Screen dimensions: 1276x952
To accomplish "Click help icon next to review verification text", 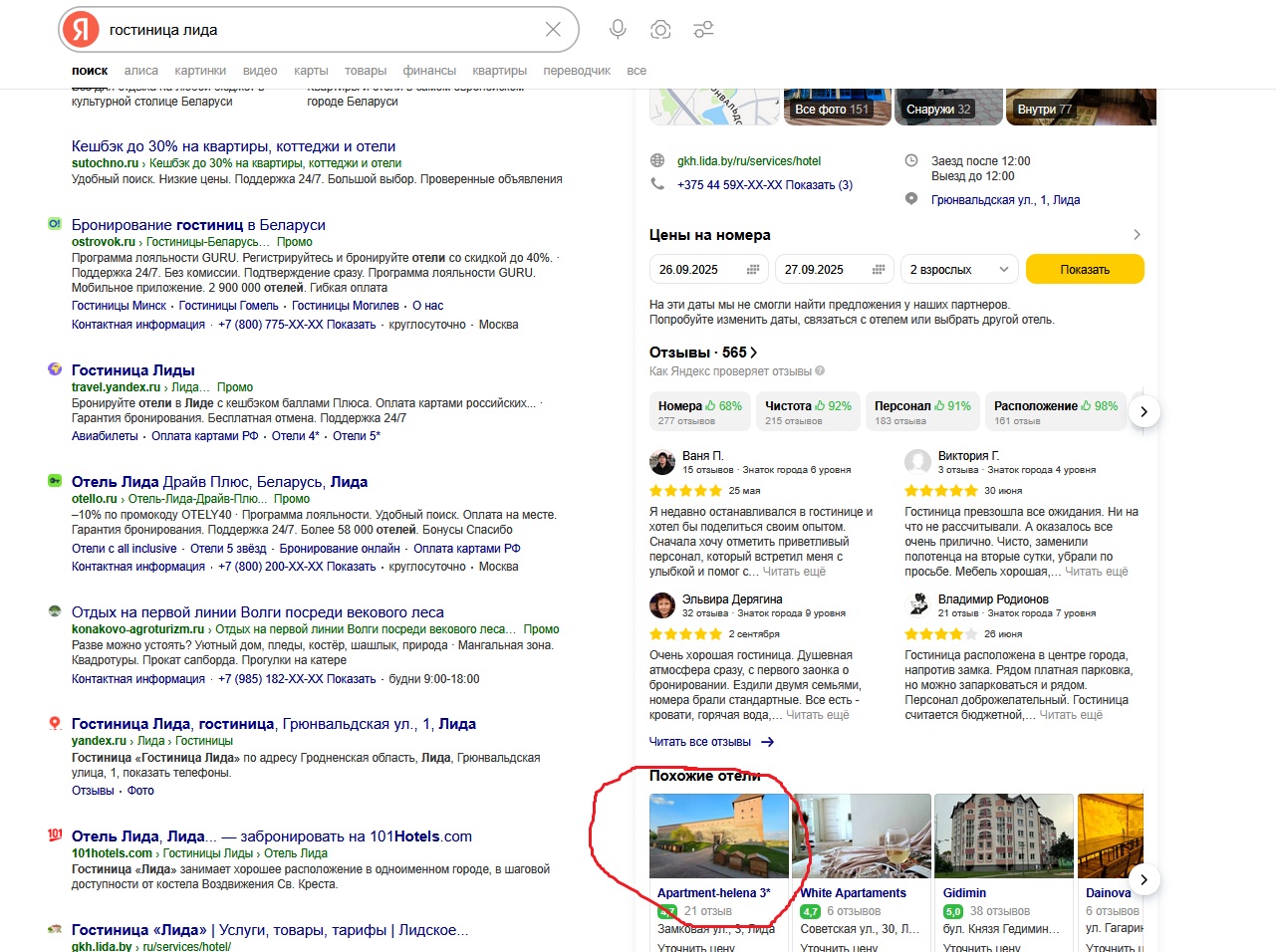I will [820, 371].
